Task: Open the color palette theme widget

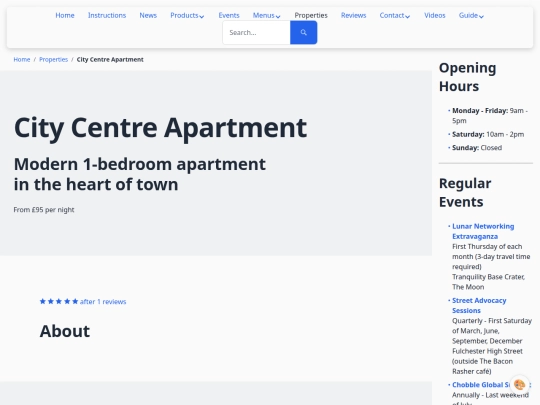Action: [x=519, y=384]
